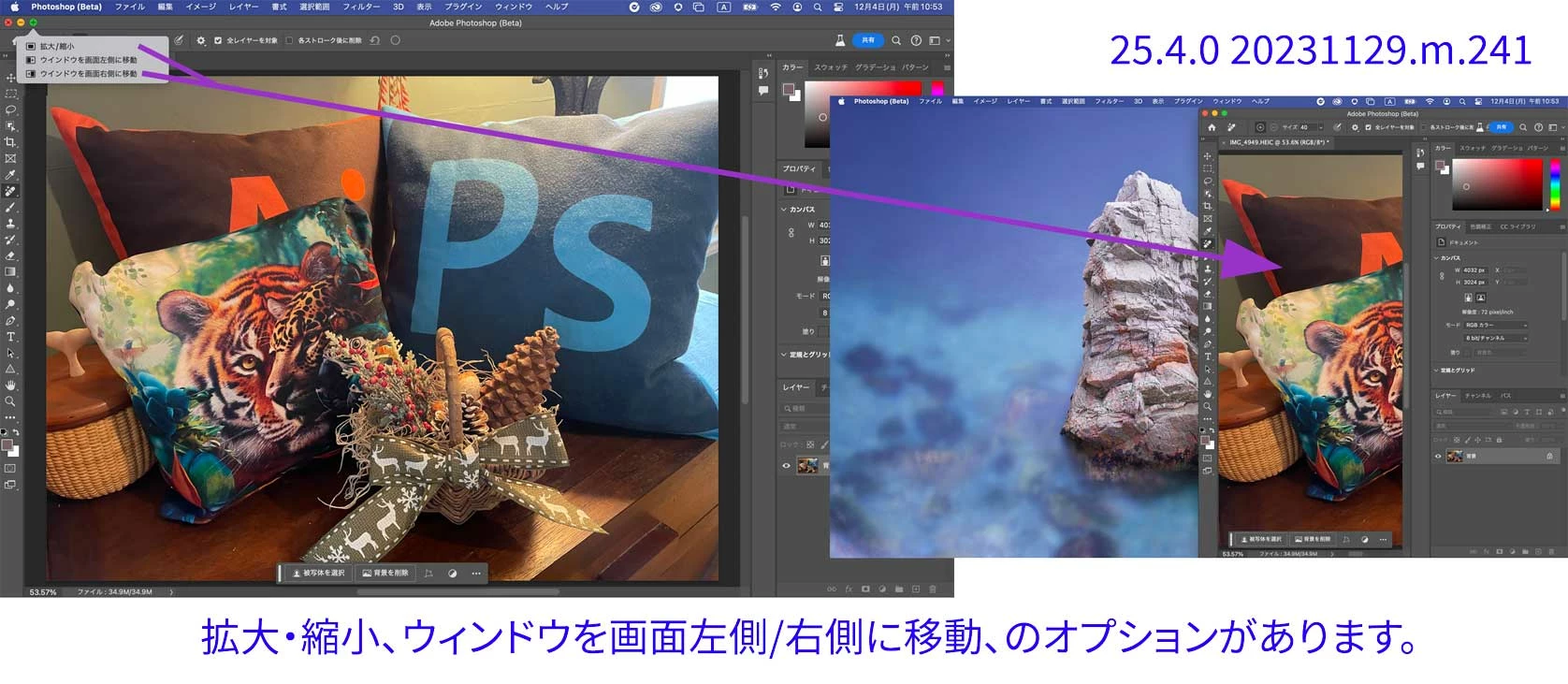Image resolution: width=1568 pixels, height=684 pixels.
Task: Open workspace switcher dropdown in left window
Action: coord(938,40)
